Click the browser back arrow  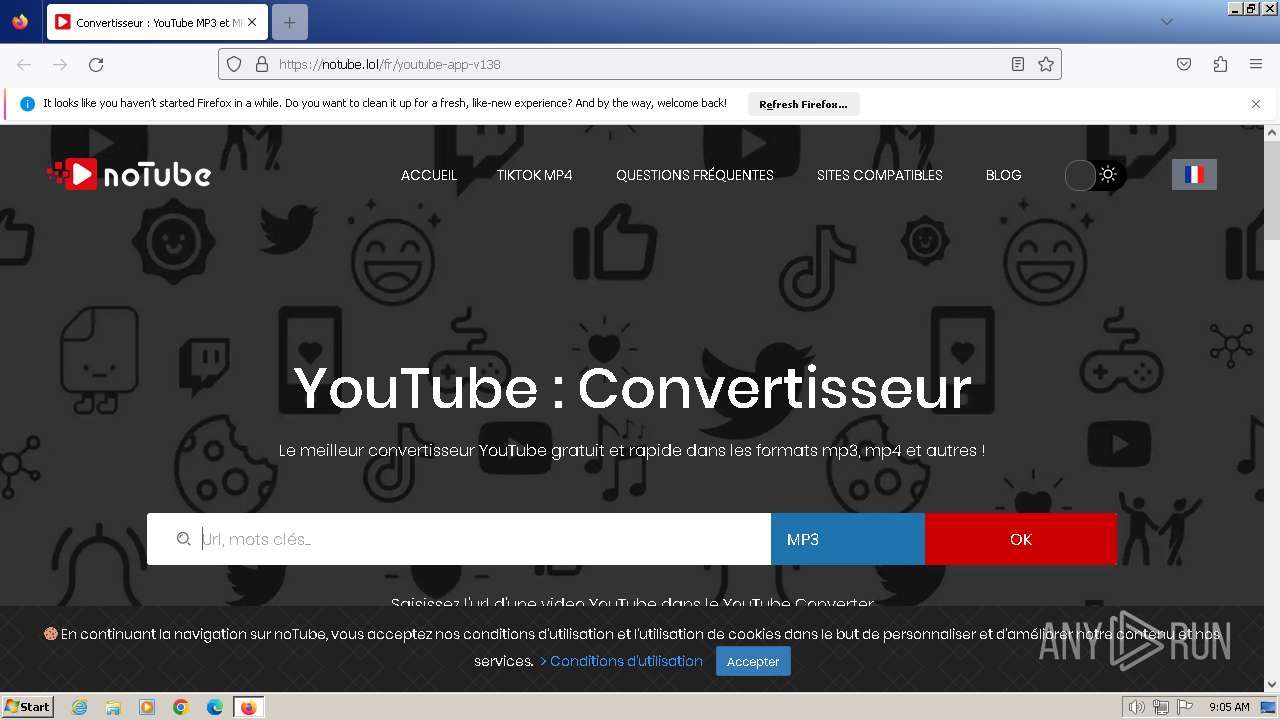pos(24,64)
